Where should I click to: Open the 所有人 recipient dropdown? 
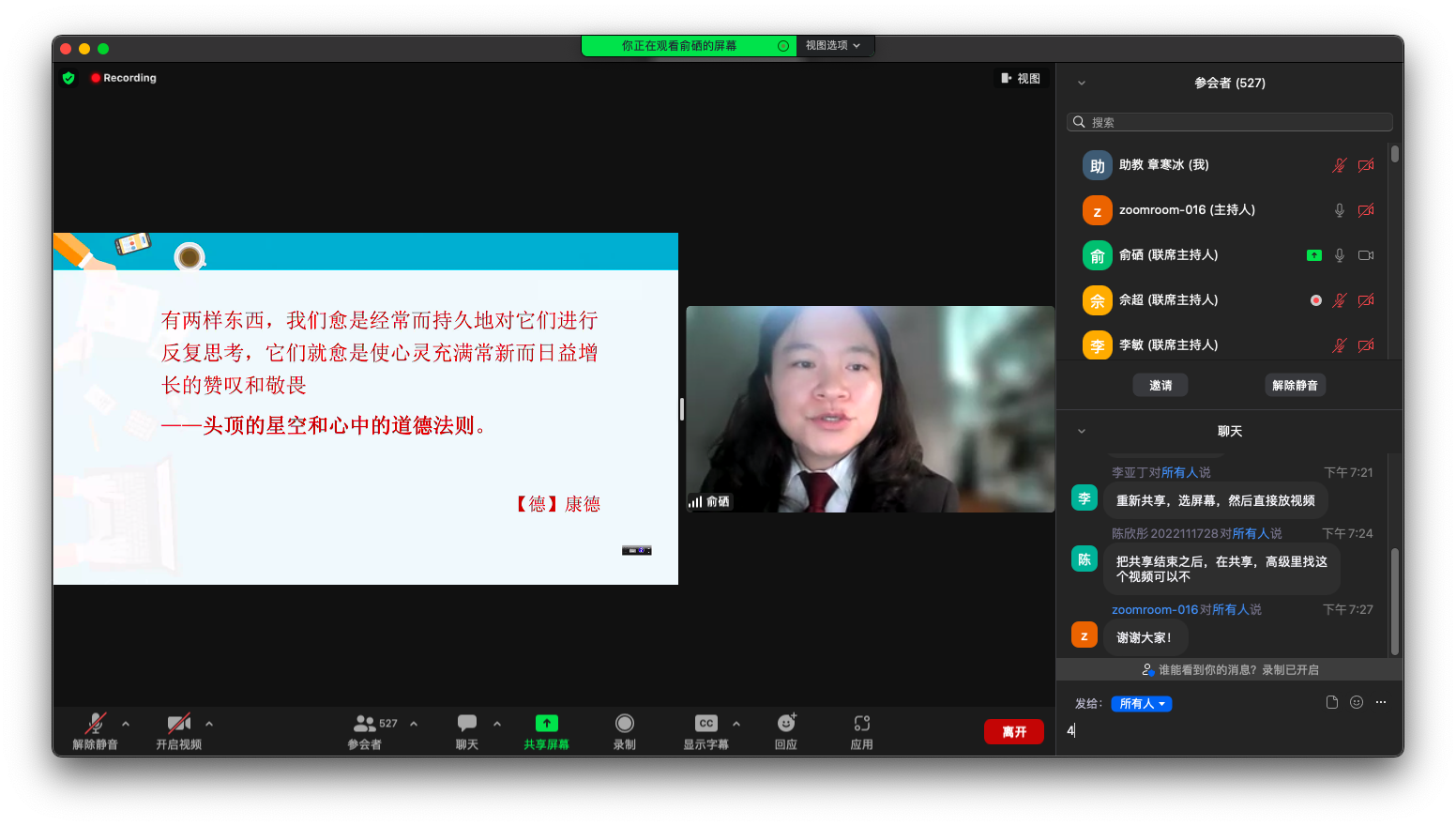point(1141,704)
